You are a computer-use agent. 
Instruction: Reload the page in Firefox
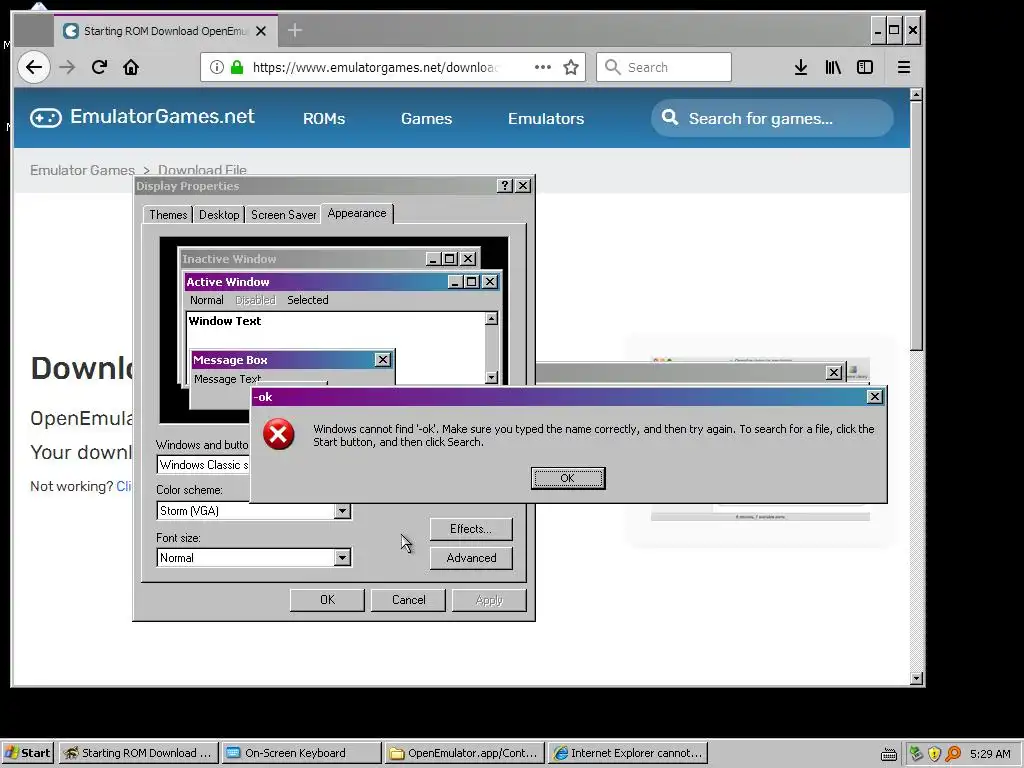click(99, 67)
